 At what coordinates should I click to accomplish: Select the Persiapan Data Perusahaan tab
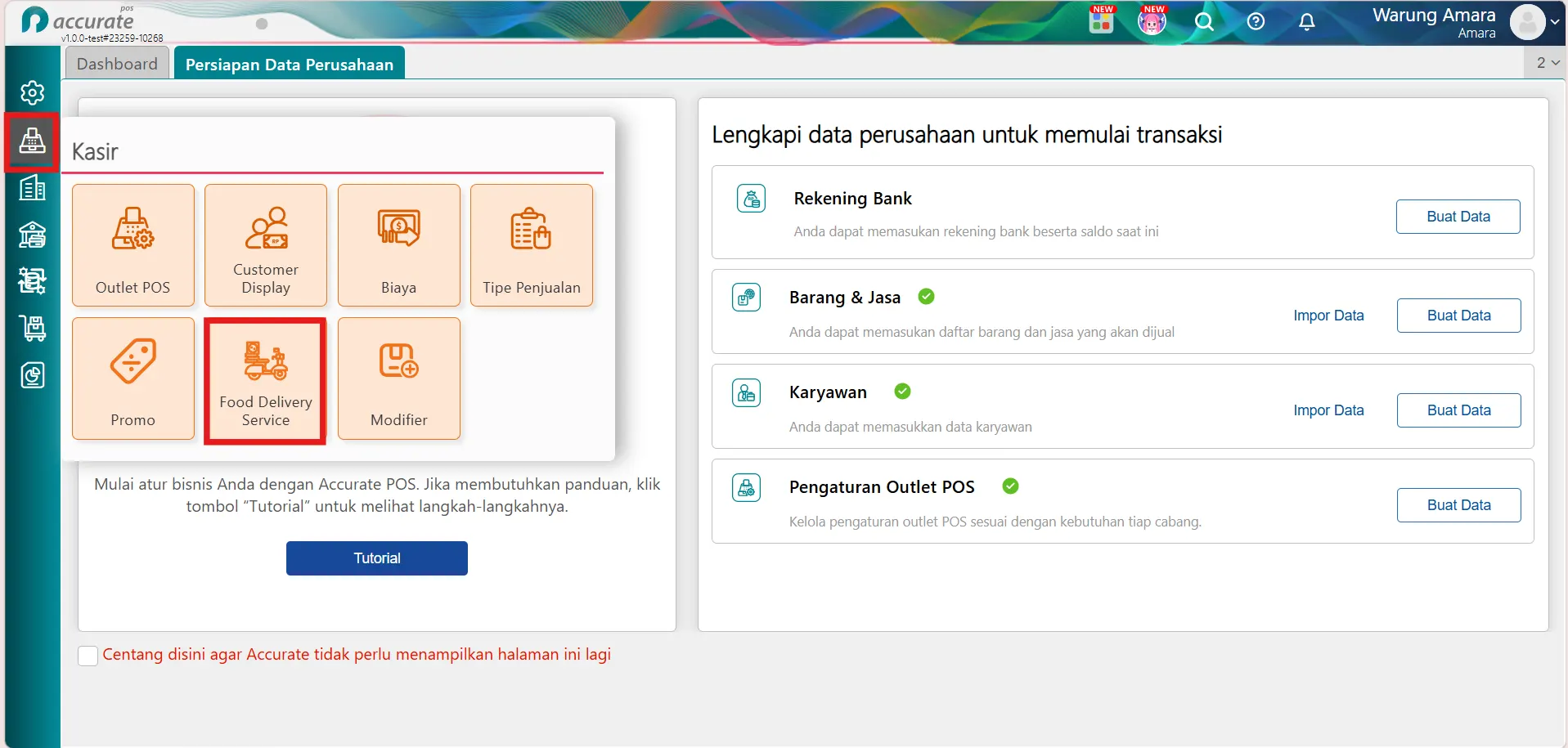click(x=290, y=64)
